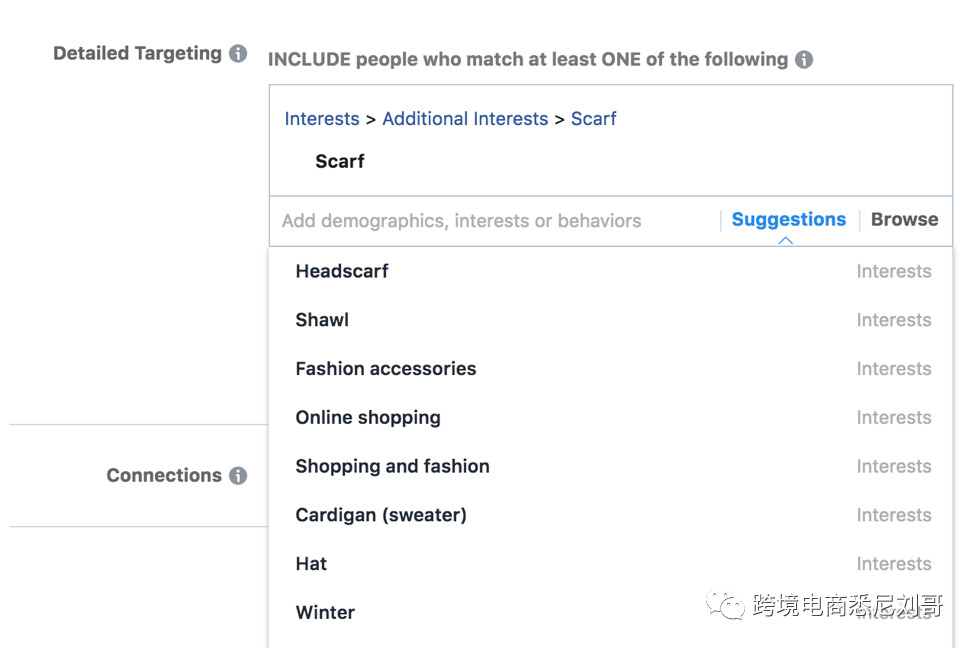The width and height of the screenshot is (975, 648).
Task: Open the Browse tab
Action: tap(904, 219)
